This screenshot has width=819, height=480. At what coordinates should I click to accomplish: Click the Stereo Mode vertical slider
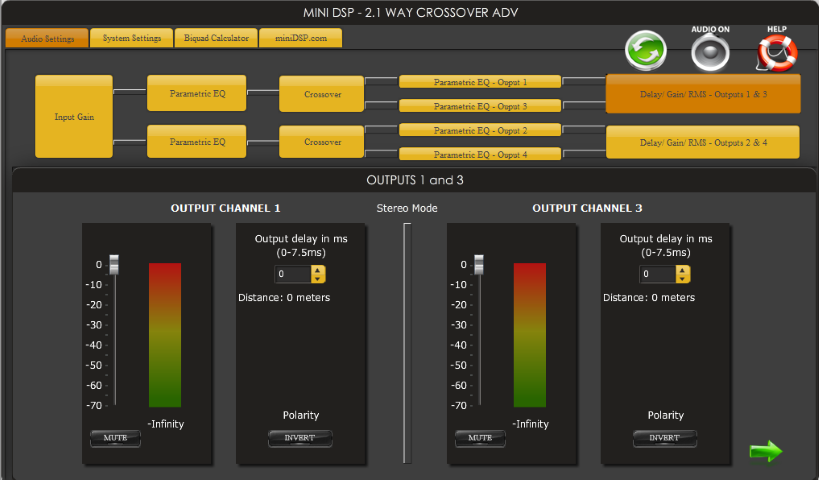(x=407, y=343)
